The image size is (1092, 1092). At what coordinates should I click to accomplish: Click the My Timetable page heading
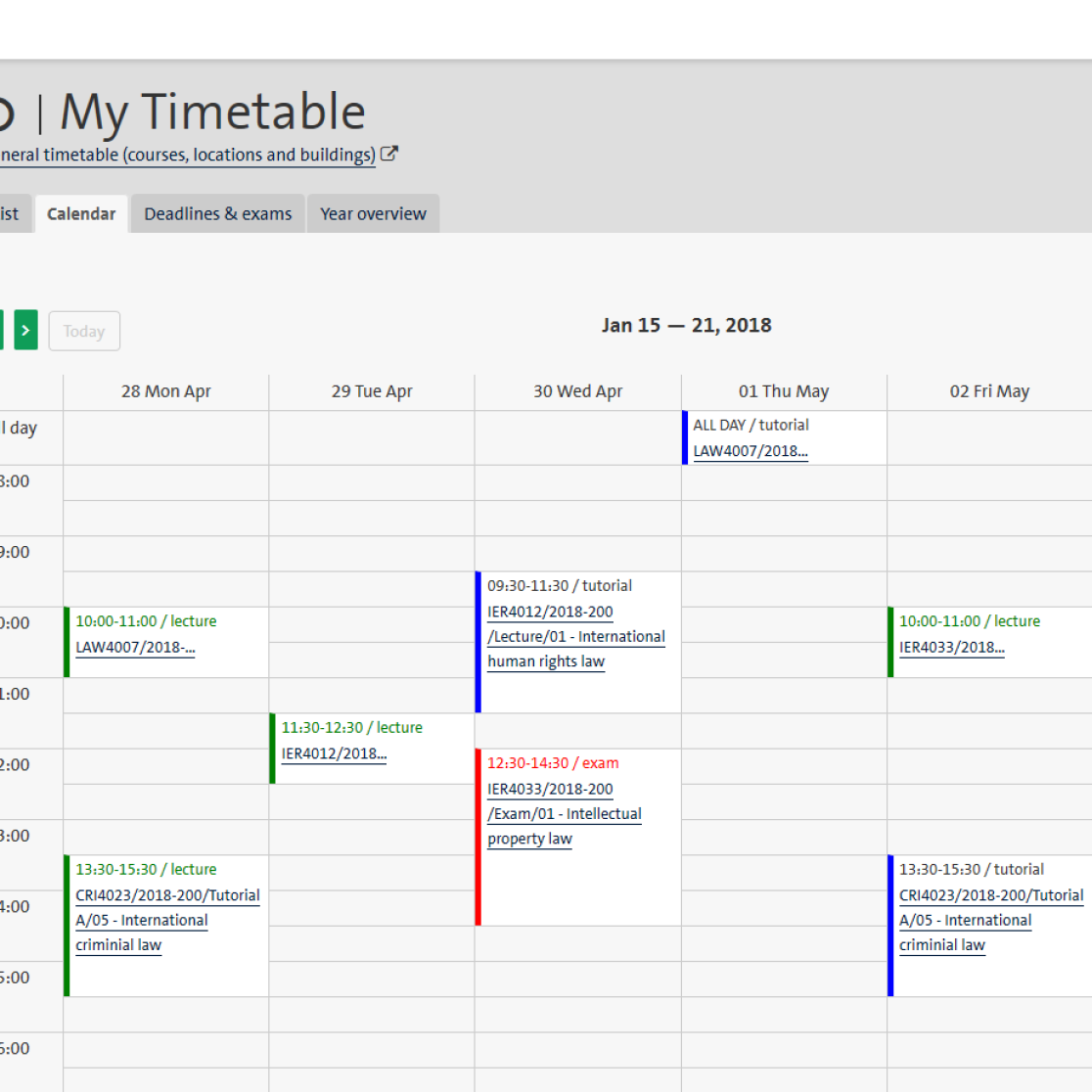pyautogui.click(x=212, y=112)
